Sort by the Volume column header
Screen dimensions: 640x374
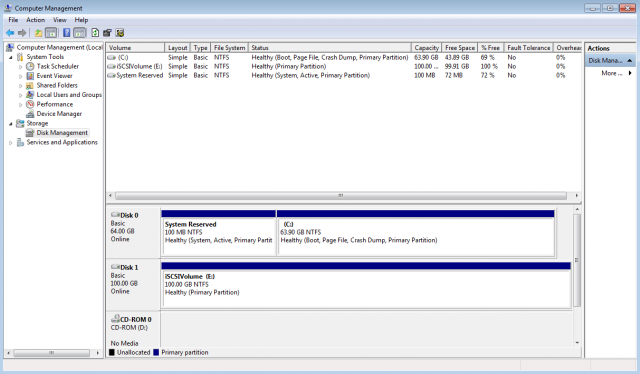pos(135,48)
